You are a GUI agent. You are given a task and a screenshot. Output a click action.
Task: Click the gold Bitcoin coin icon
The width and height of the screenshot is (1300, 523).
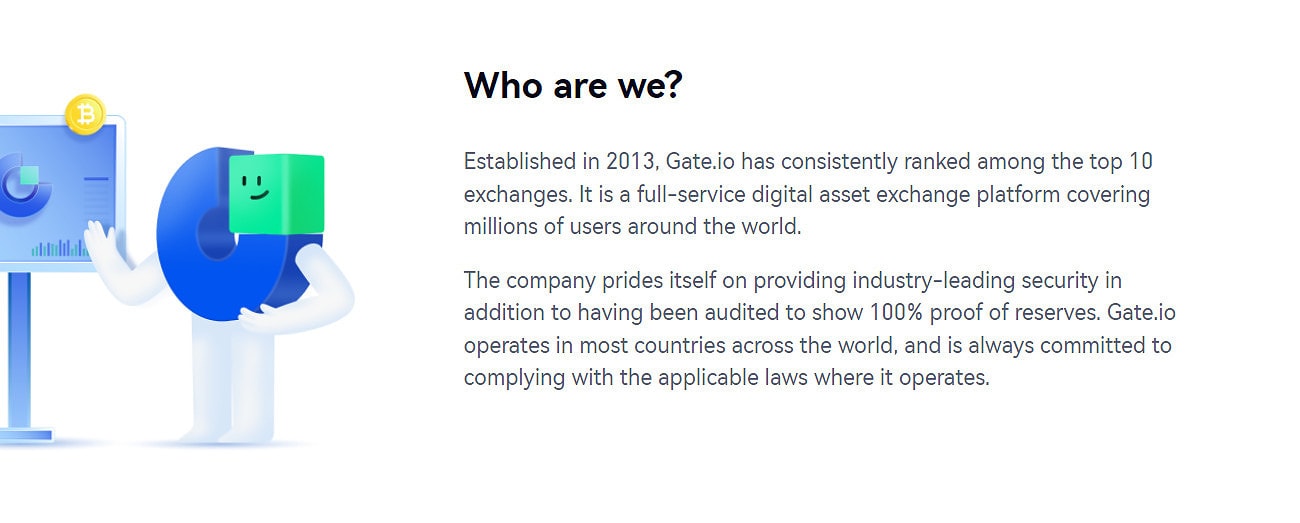[x=85, y=115]
